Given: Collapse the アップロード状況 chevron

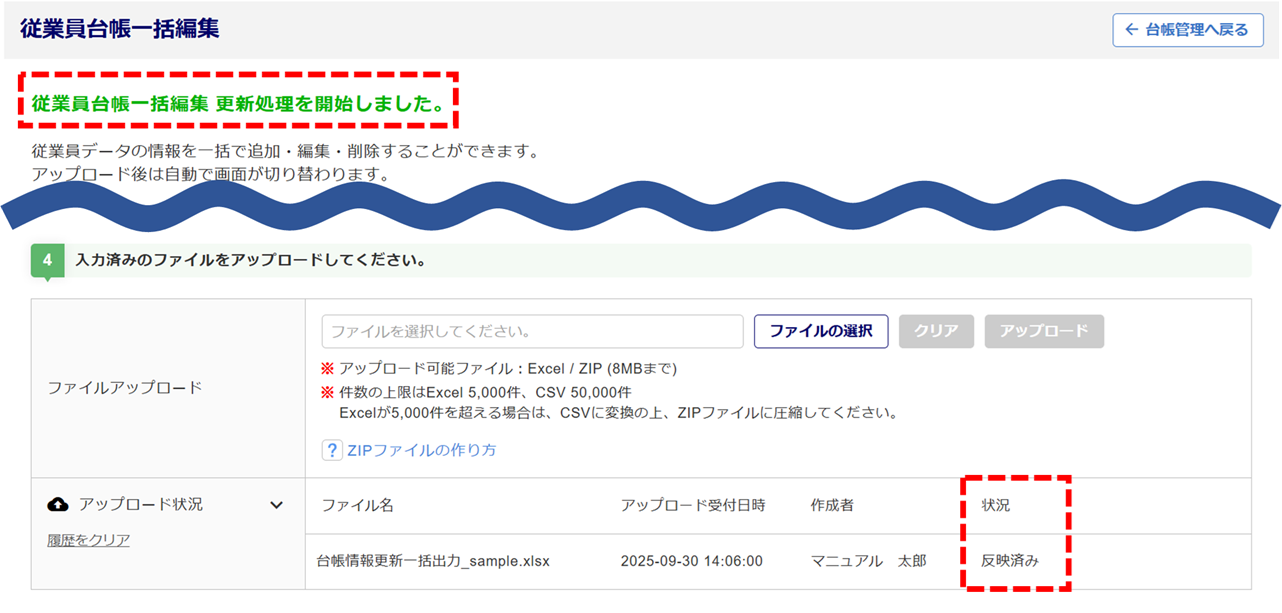Looking at the screenshot, I should click(x=277, y=505).
